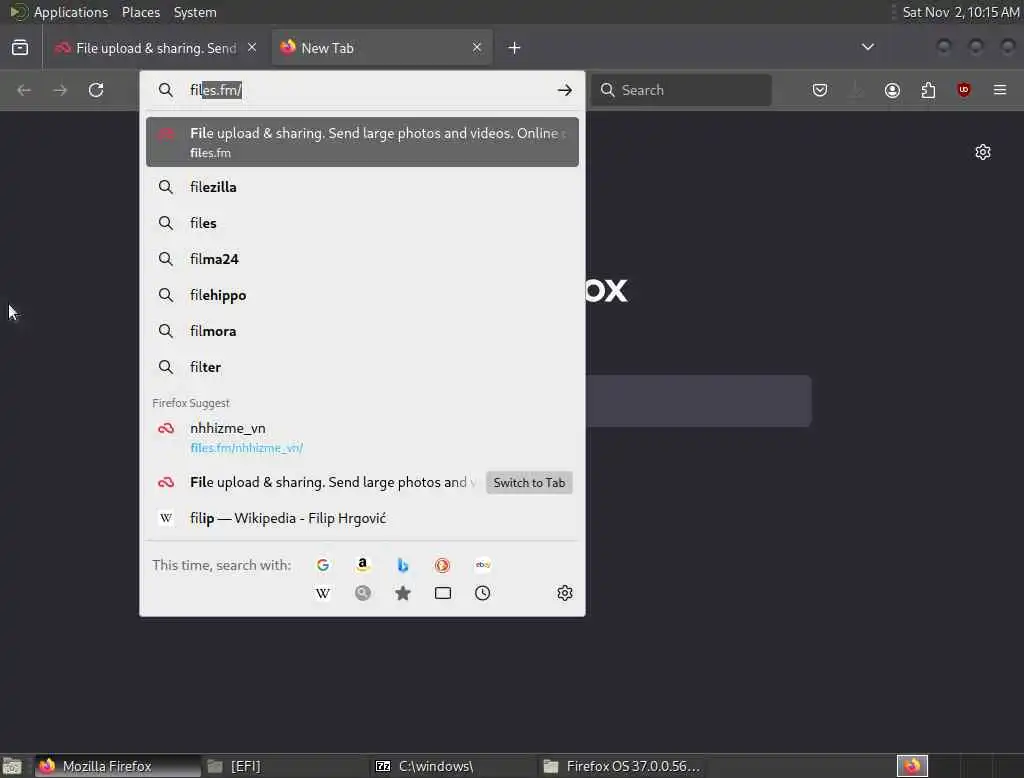Choose the filehippo search suggestion
This screenshot has width=1024, height=778.
click(362, 295)
